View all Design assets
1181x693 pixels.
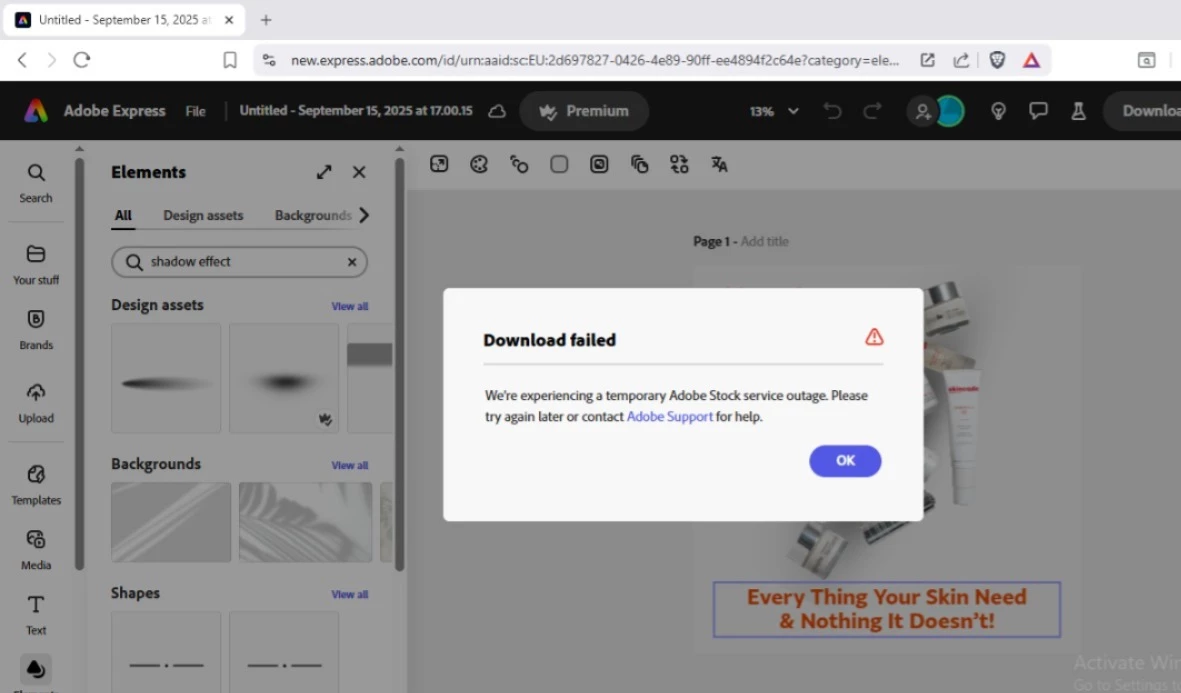coord(349,306)
